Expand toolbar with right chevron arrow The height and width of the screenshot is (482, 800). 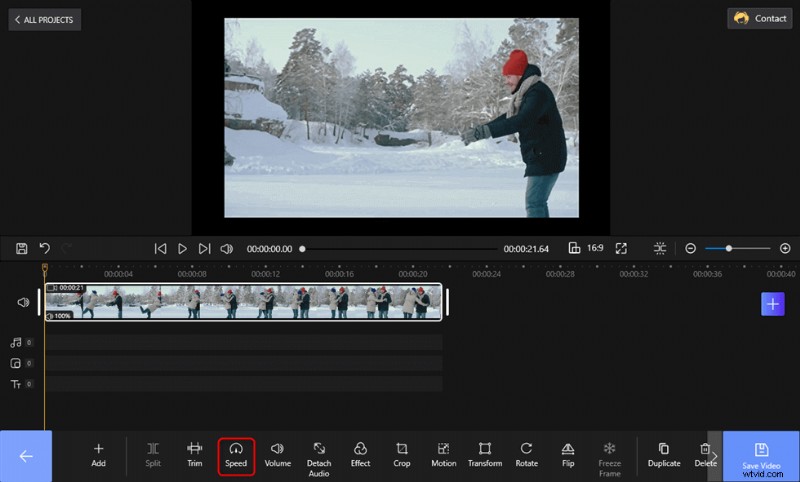(x=715, y=456)
